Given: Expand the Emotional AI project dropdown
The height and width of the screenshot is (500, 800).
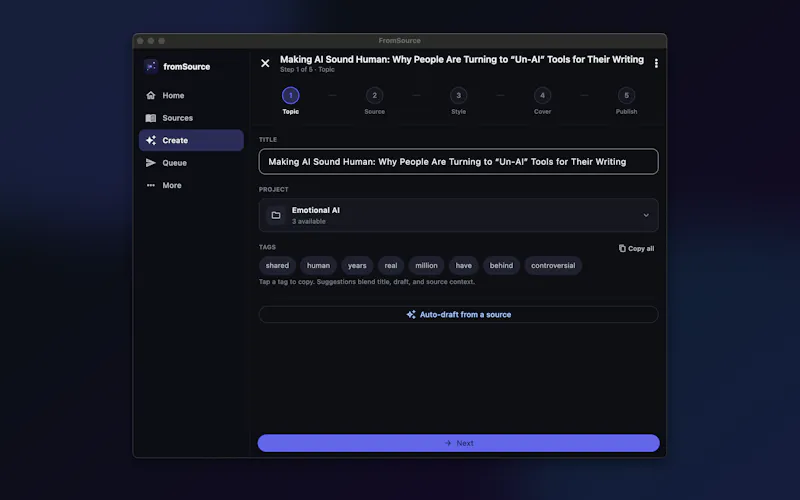Looking at the screenshot, I should click(458, 215).
